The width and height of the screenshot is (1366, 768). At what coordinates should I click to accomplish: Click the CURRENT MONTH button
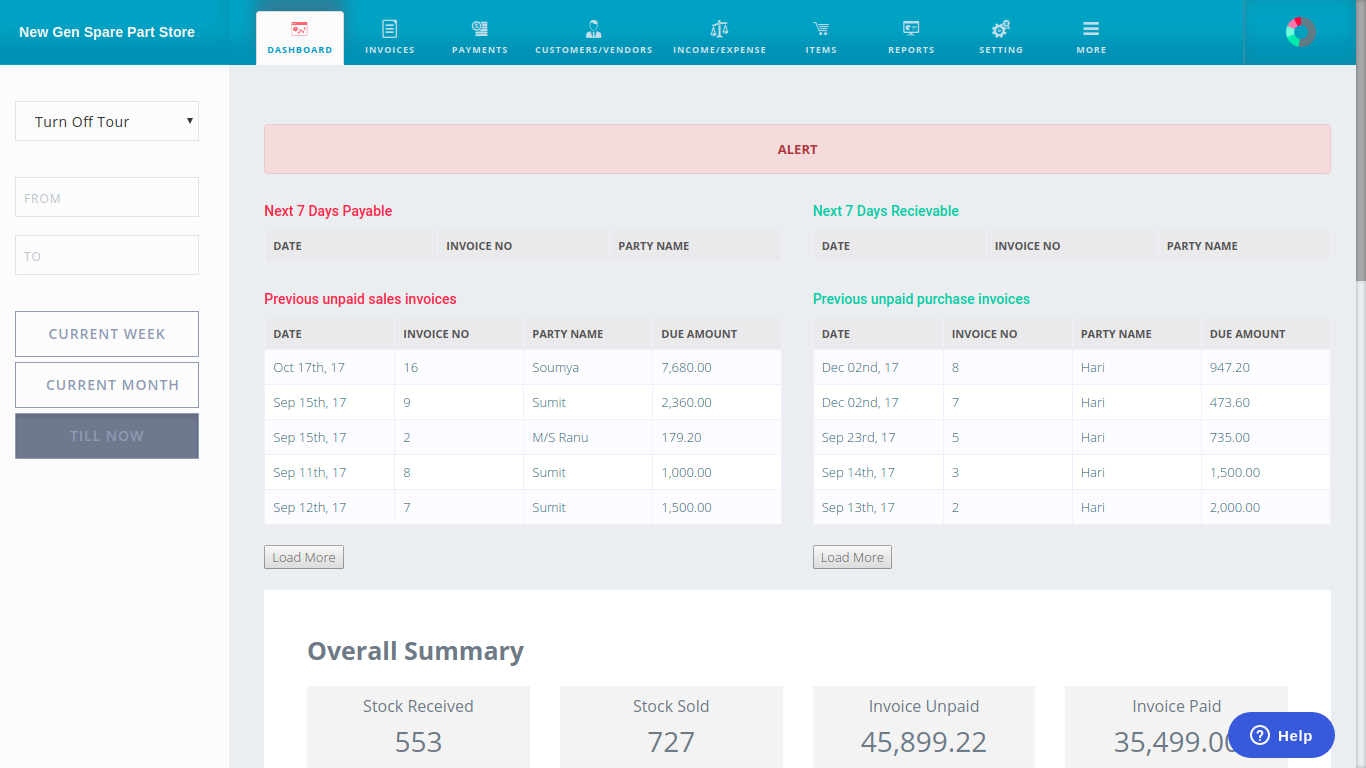point(107,385)
